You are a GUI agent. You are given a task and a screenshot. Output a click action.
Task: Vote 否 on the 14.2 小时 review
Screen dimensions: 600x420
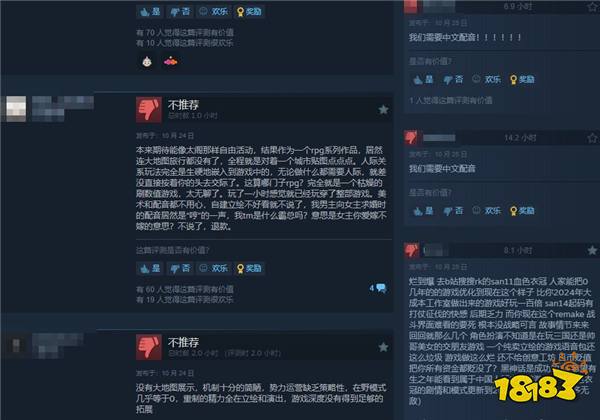453,211
